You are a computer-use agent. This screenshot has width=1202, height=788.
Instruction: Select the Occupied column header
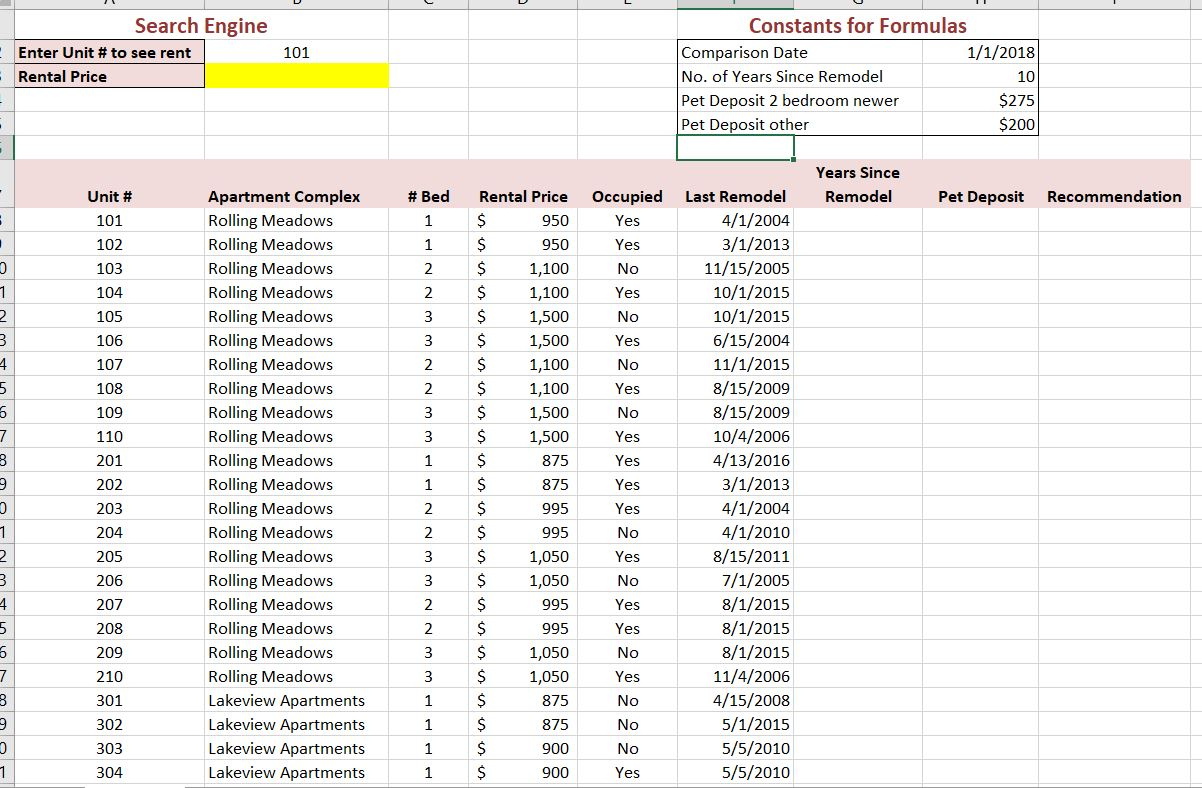[627, 197]
